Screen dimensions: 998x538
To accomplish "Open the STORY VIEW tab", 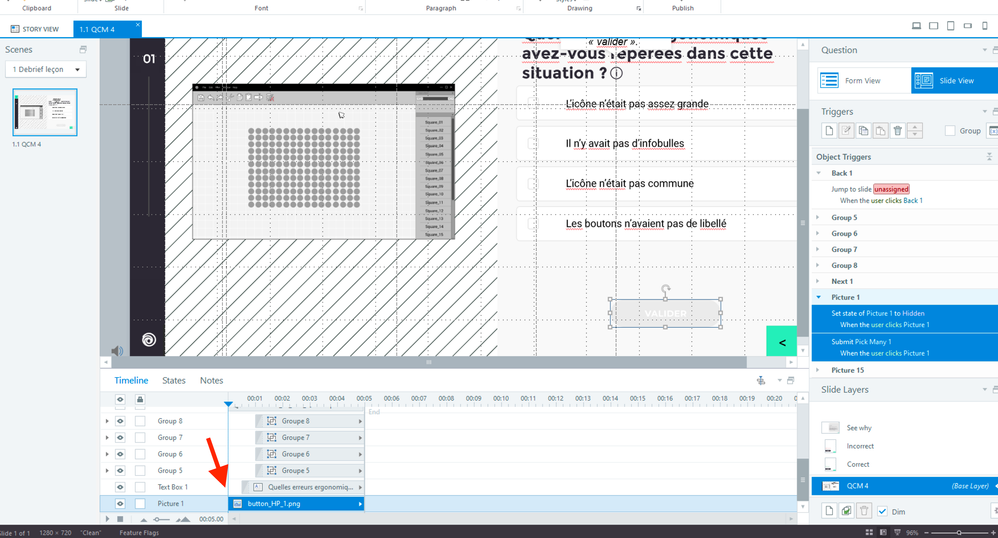I will click(35, 29).
